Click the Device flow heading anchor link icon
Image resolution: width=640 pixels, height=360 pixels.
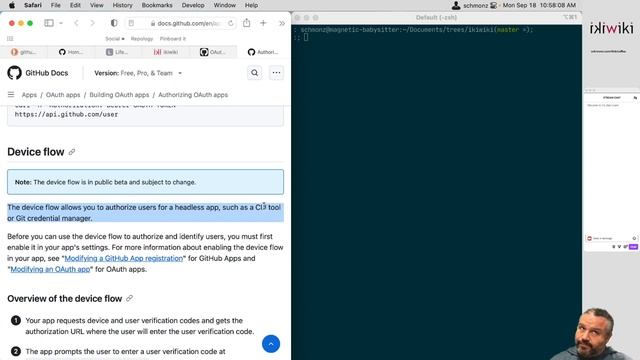coord(72,152)
